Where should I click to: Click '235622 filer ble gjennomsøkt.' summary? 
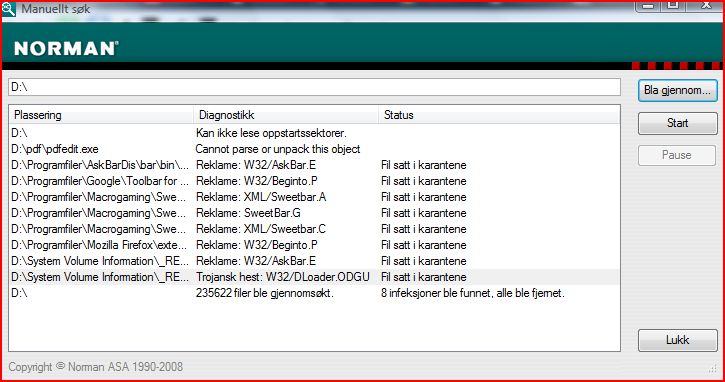point(264,293)
